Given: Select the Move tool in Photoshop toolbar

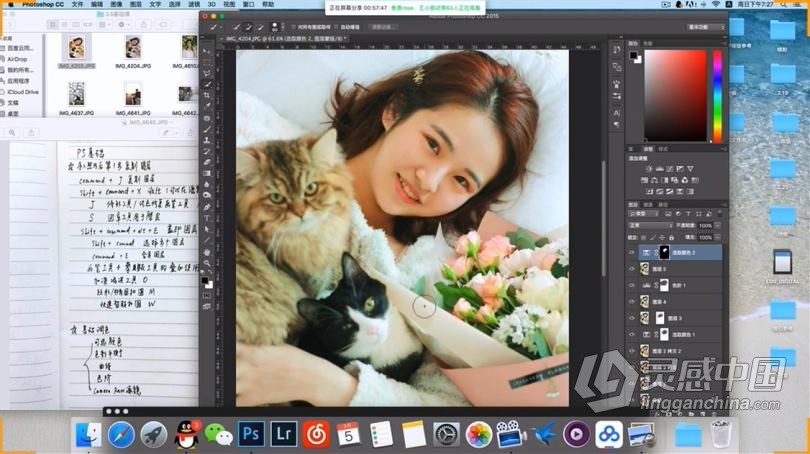Looking at the screenshot, I should [207, 51].
